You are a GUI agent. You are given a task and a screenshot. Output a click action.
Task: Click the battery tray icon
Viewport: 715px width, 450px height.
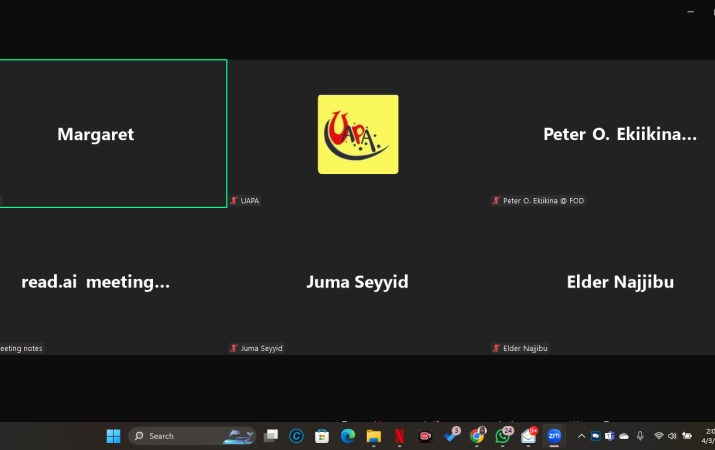coord(687,436)
